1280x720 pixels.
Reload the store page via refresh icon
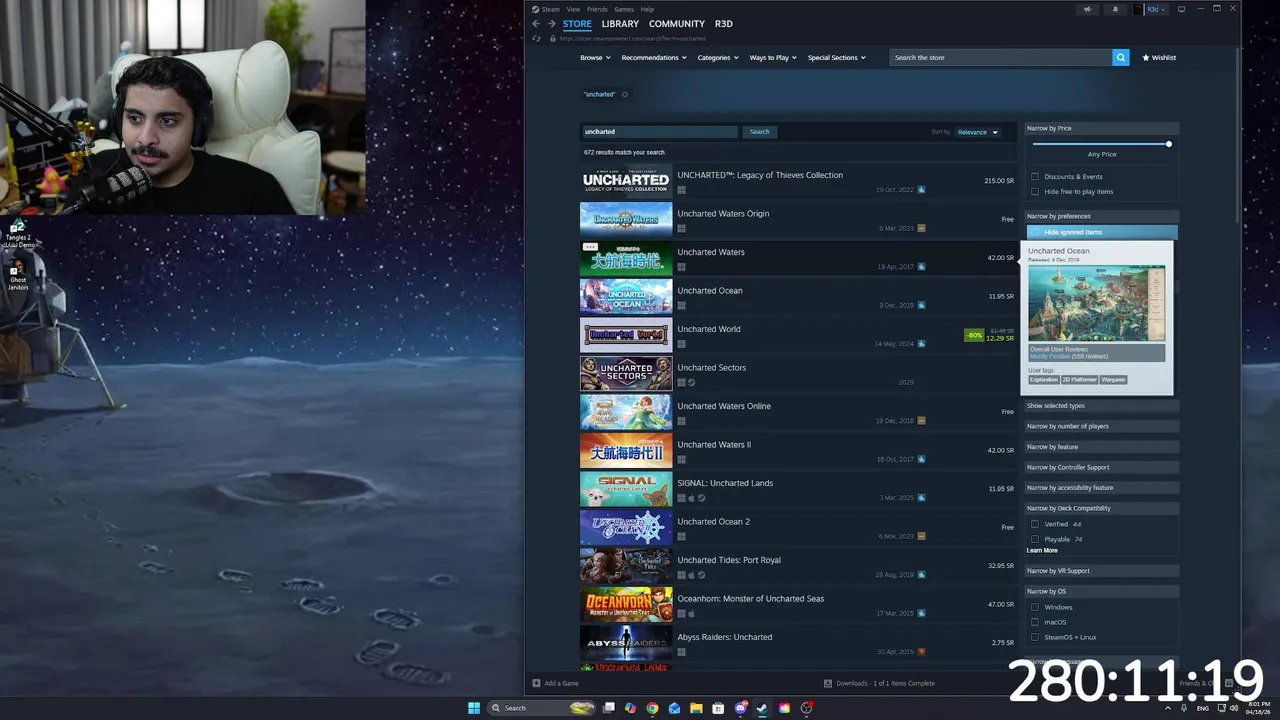(537, 38)
